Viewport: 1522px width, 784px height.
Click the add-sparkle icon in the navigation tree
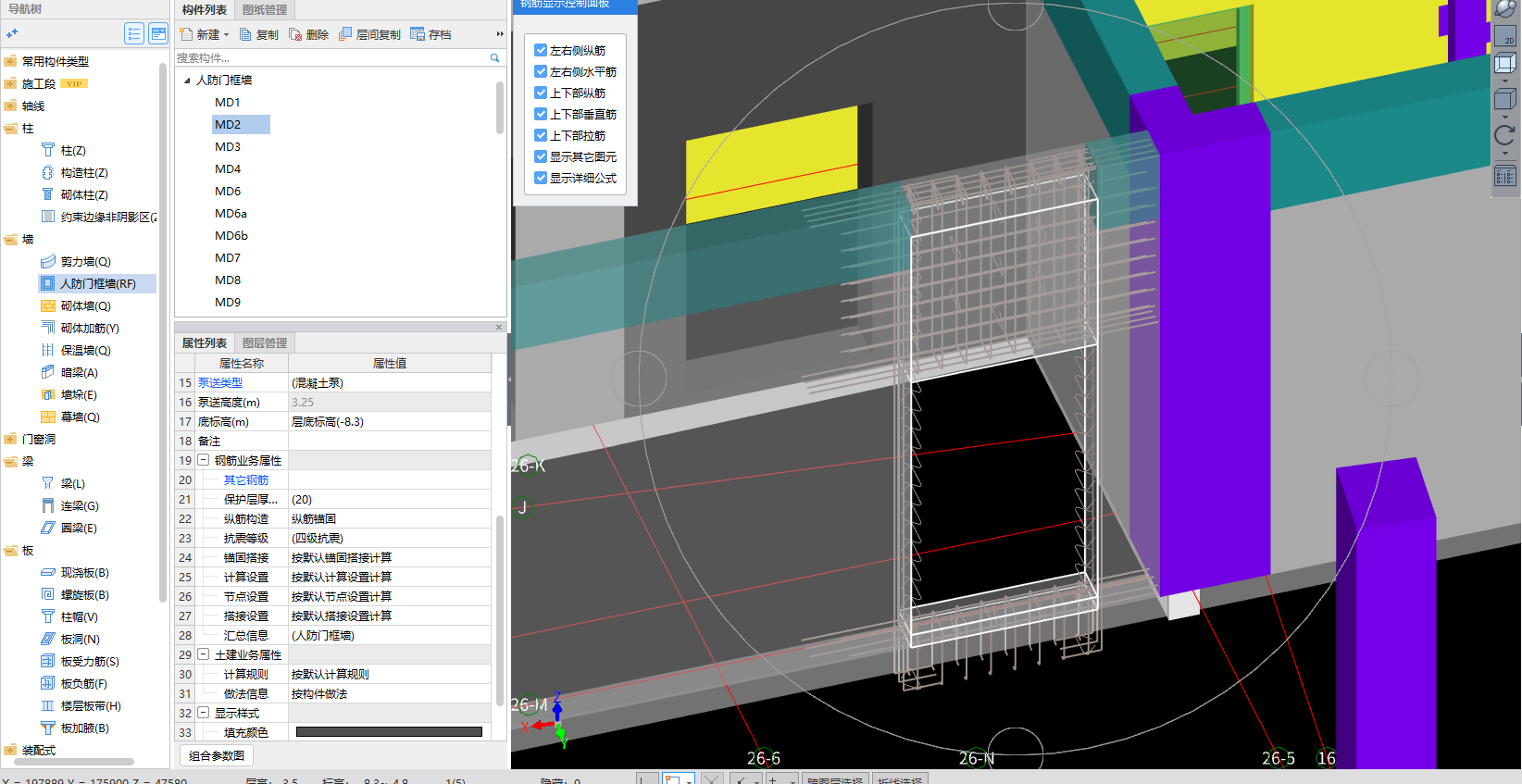[x=12, y=34]
